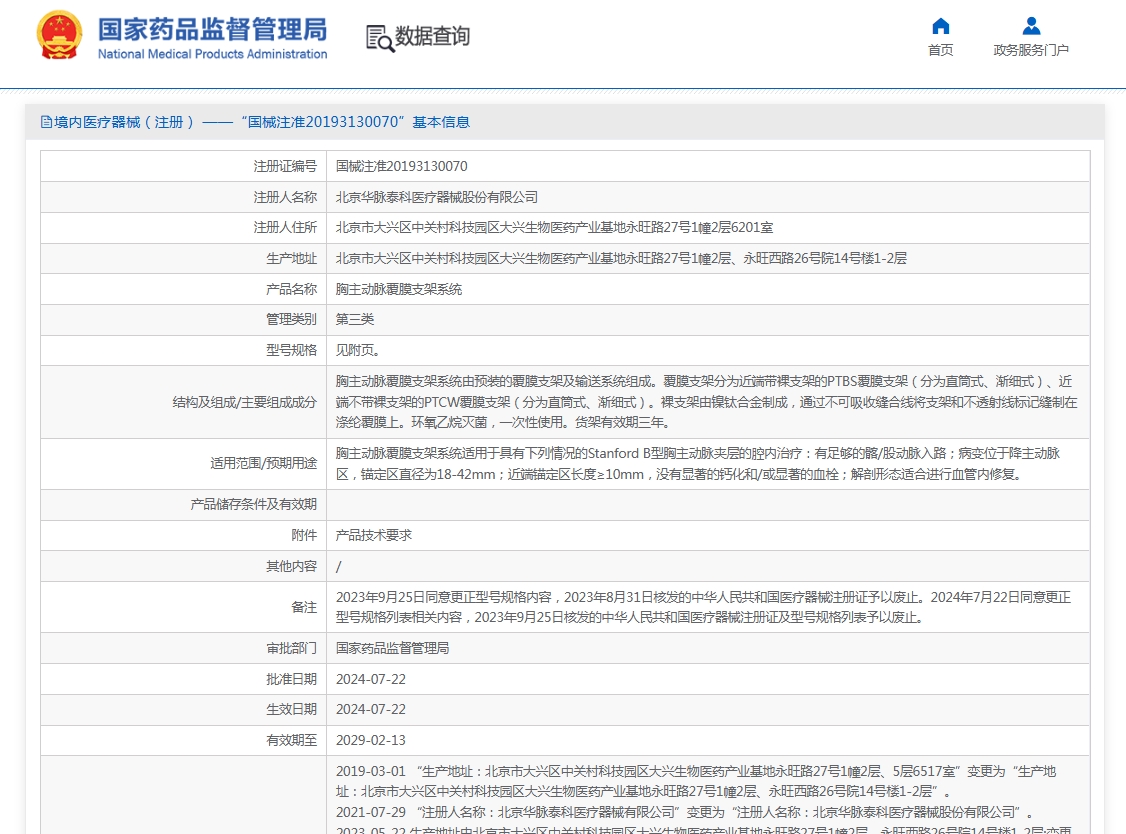Click the document icon before 境内医疗器械
Image resolution: width=1126 pixels, height=834 pixels.
tap(46, 122)
